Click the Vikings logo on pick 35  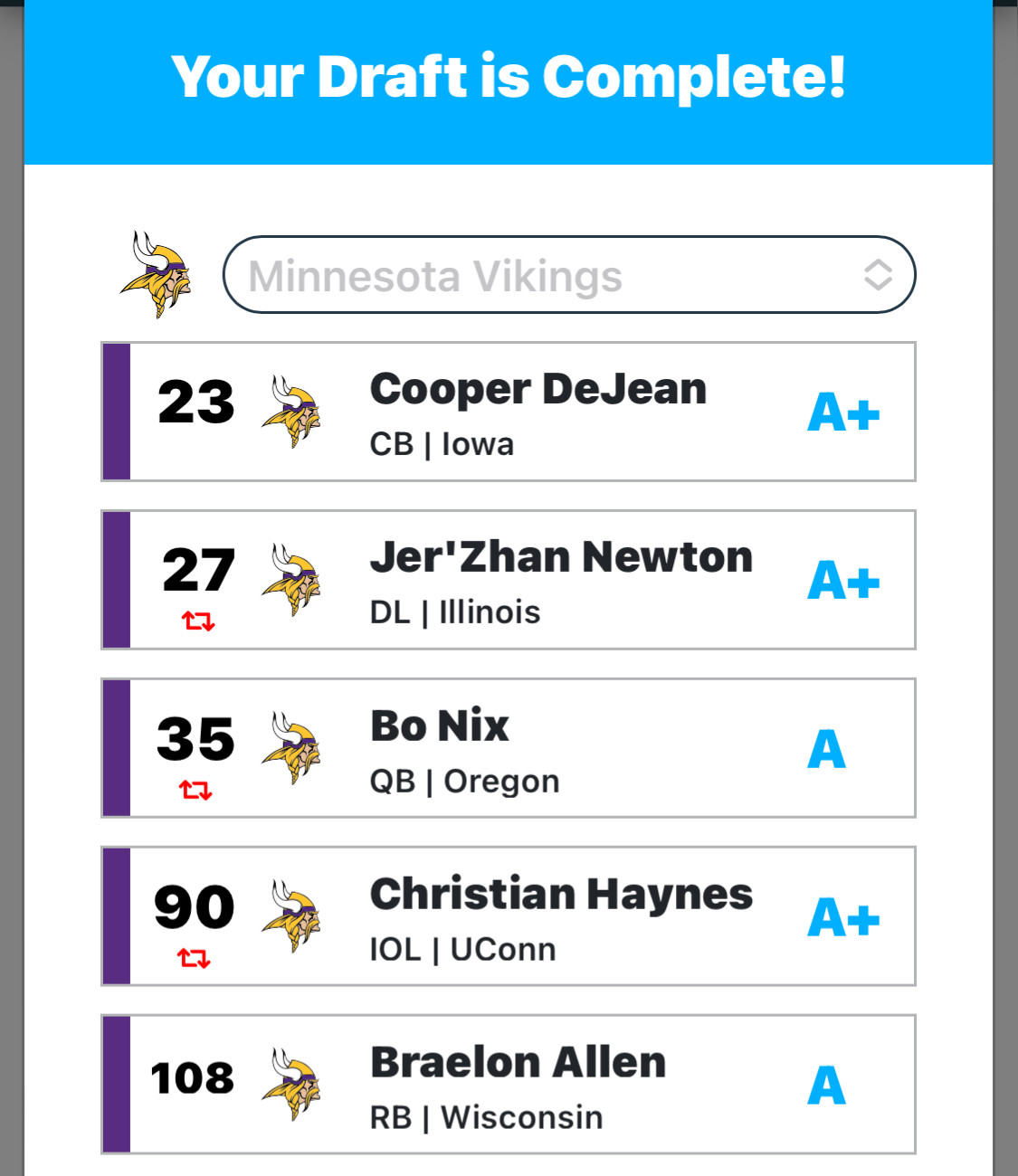(x=291, y=749)
